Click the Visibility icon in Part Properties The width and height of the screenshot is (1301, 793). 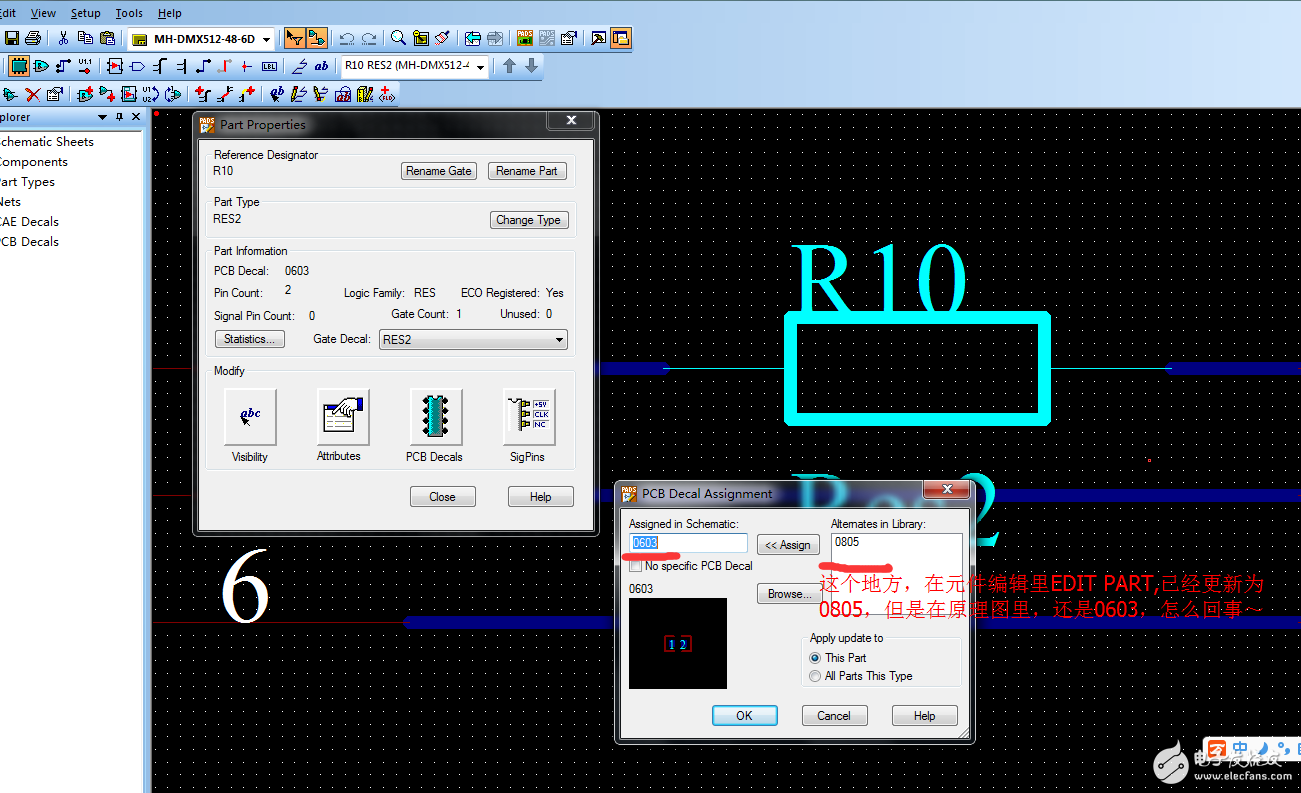pyautogui.click(x=250, y=417)
